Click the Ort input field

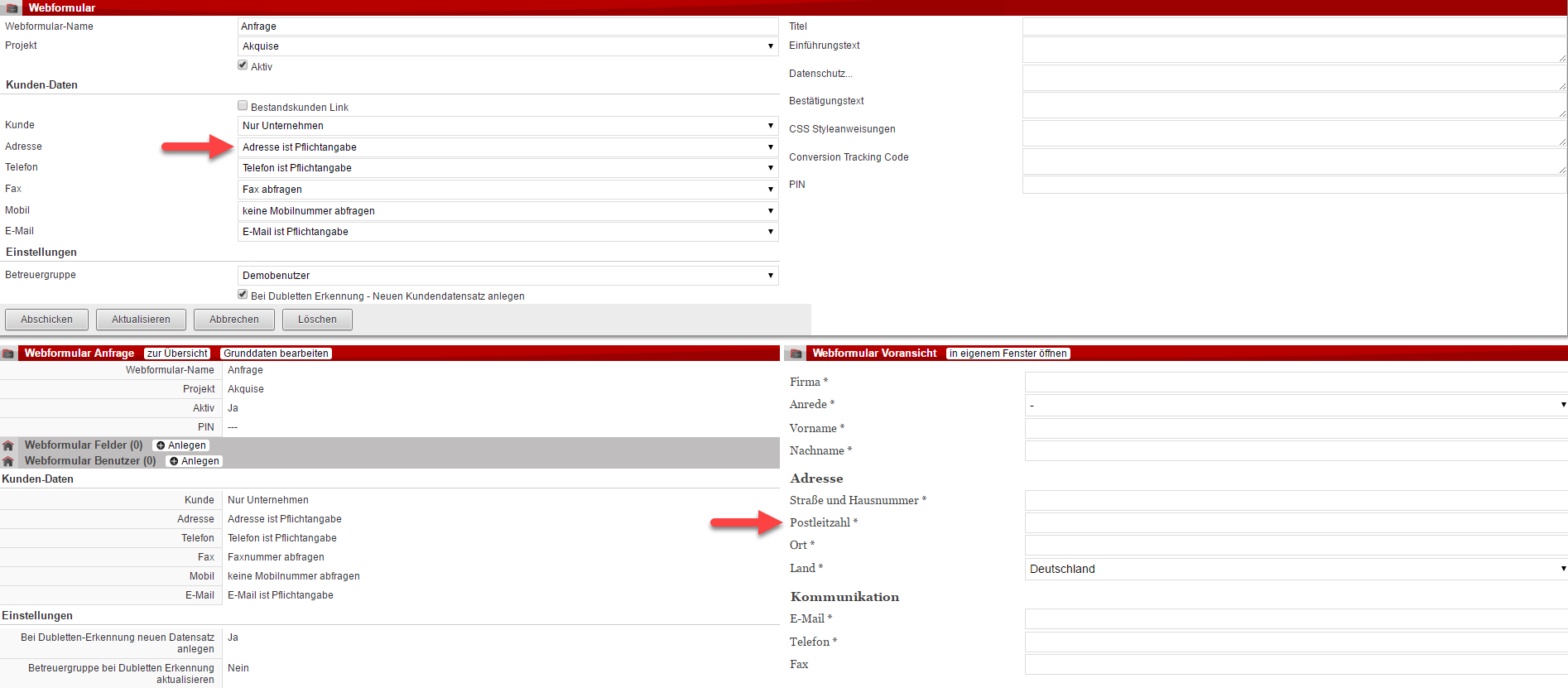[x=1296, y=545]
